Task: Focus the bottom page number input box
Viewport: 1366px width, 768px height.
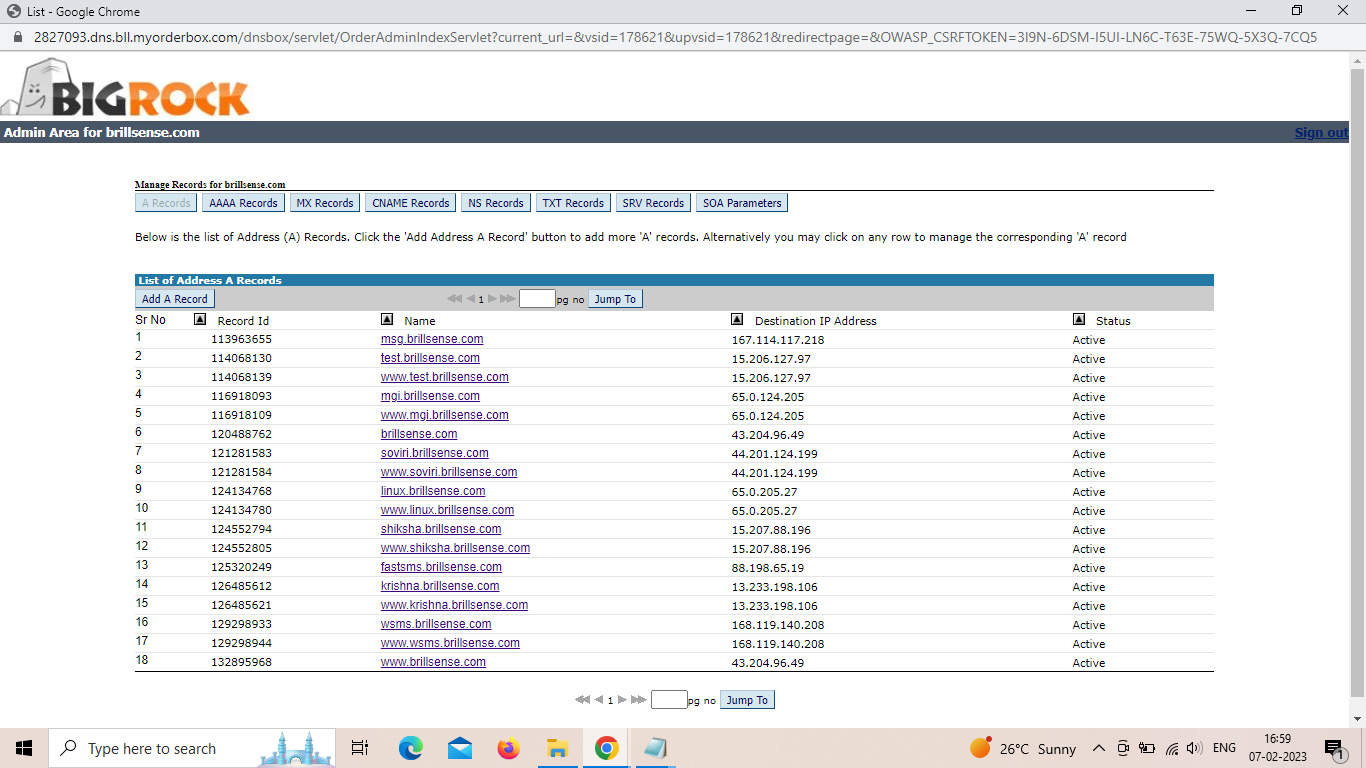Action: [x=669, y=700]
